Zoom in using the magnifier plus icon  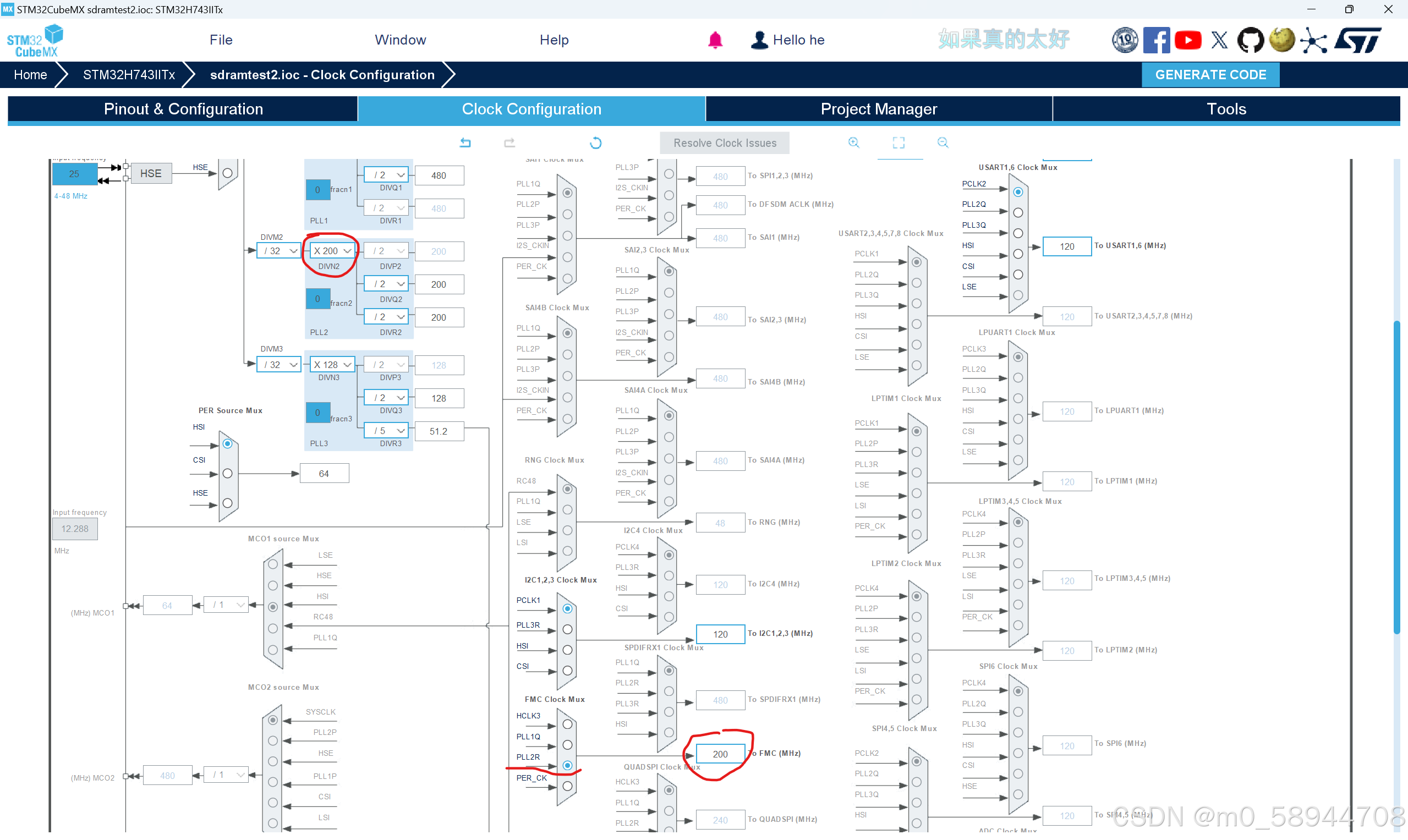coord(853,142)
